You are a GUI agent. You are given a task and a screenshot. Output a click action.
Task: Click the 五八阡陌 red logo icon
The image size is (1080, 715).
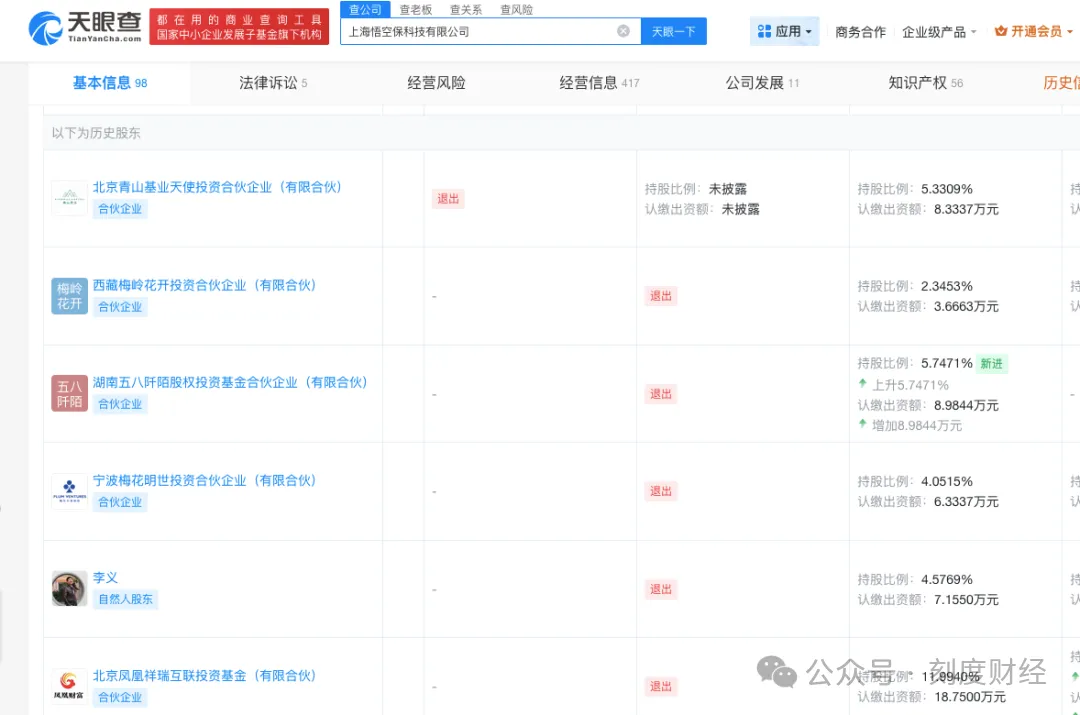click(x=70, y=393)
